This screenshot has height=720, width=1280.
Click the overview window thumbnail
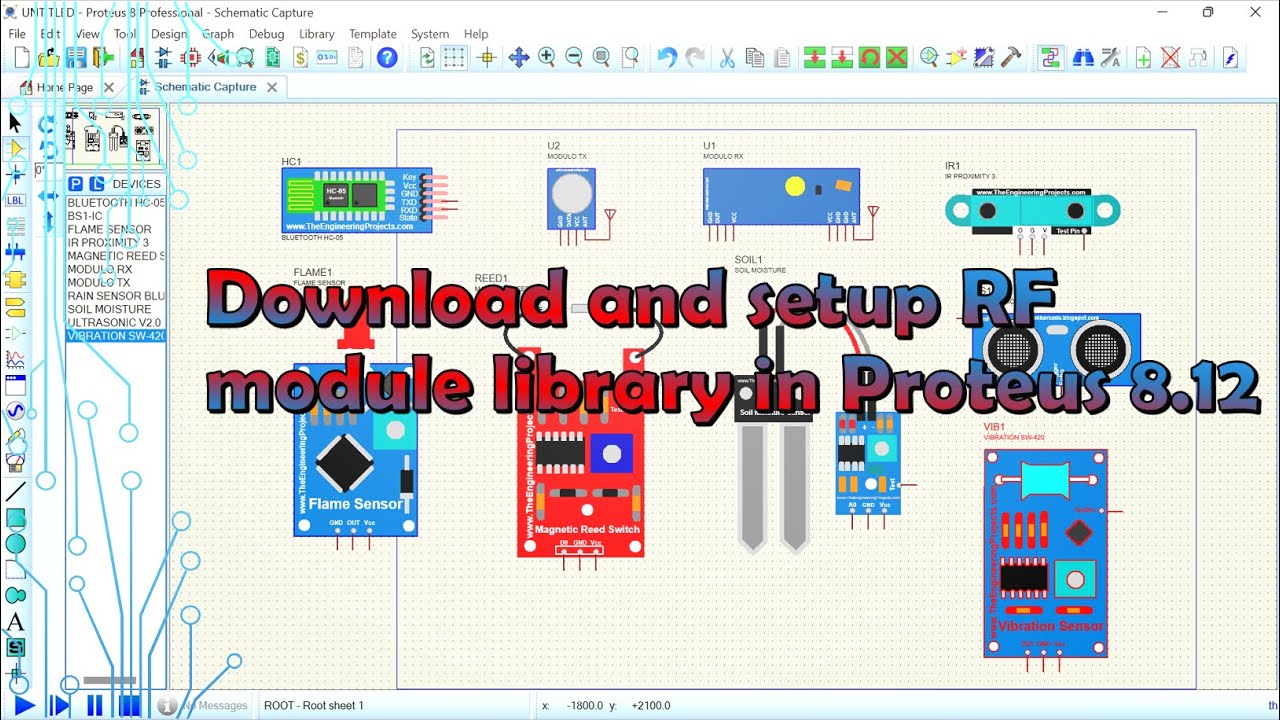tap(113, 136)
